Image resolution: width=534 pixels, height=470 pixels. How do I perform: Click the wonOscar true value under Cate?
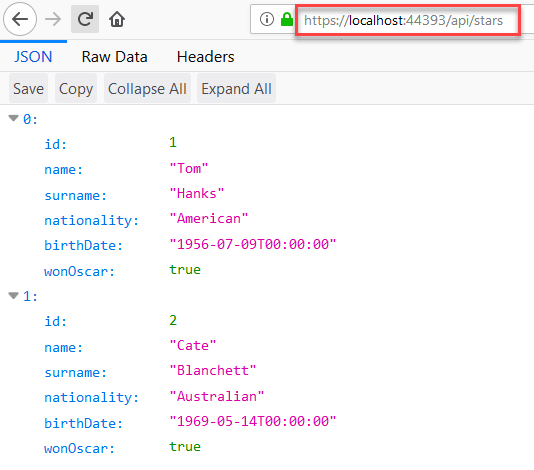[185, 446]
